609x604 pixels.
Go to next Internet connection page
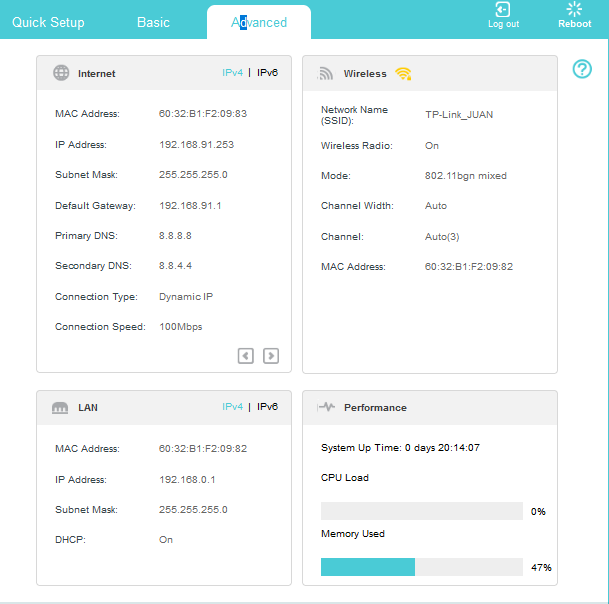click(271, 355)
